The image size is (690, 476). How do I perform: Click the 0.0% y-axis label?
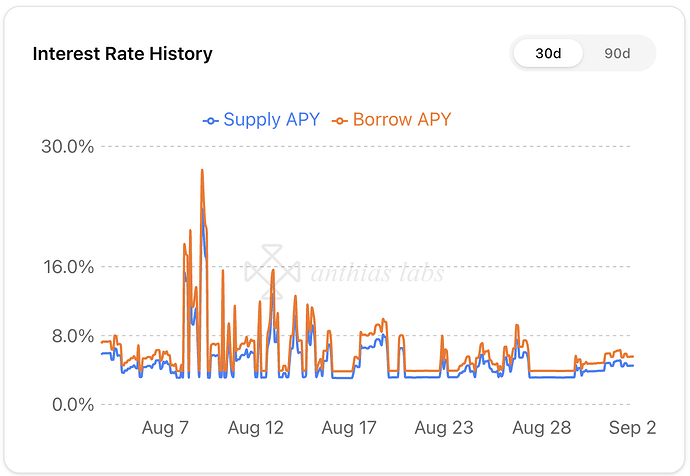tap(72, 405)
